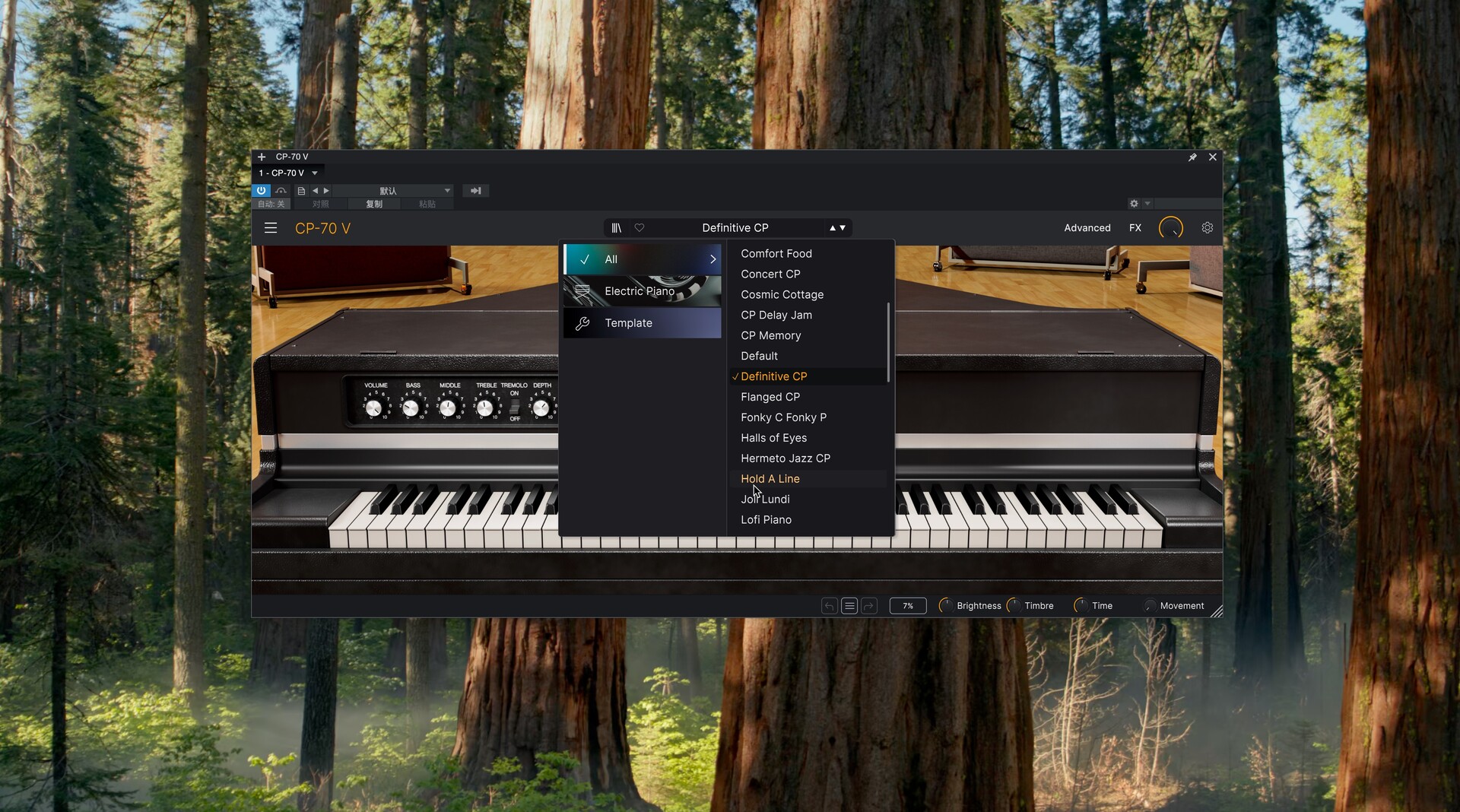
Task: Open the Definitive CP preset name selector
Action: 735,227
